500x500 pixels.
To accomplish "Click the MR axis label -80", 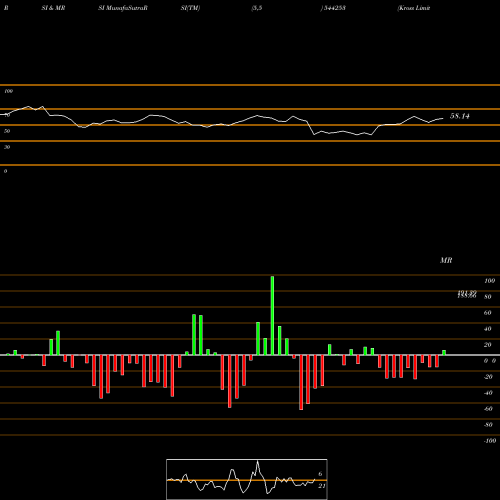I will pyautogui.click(x=488, y=425).
